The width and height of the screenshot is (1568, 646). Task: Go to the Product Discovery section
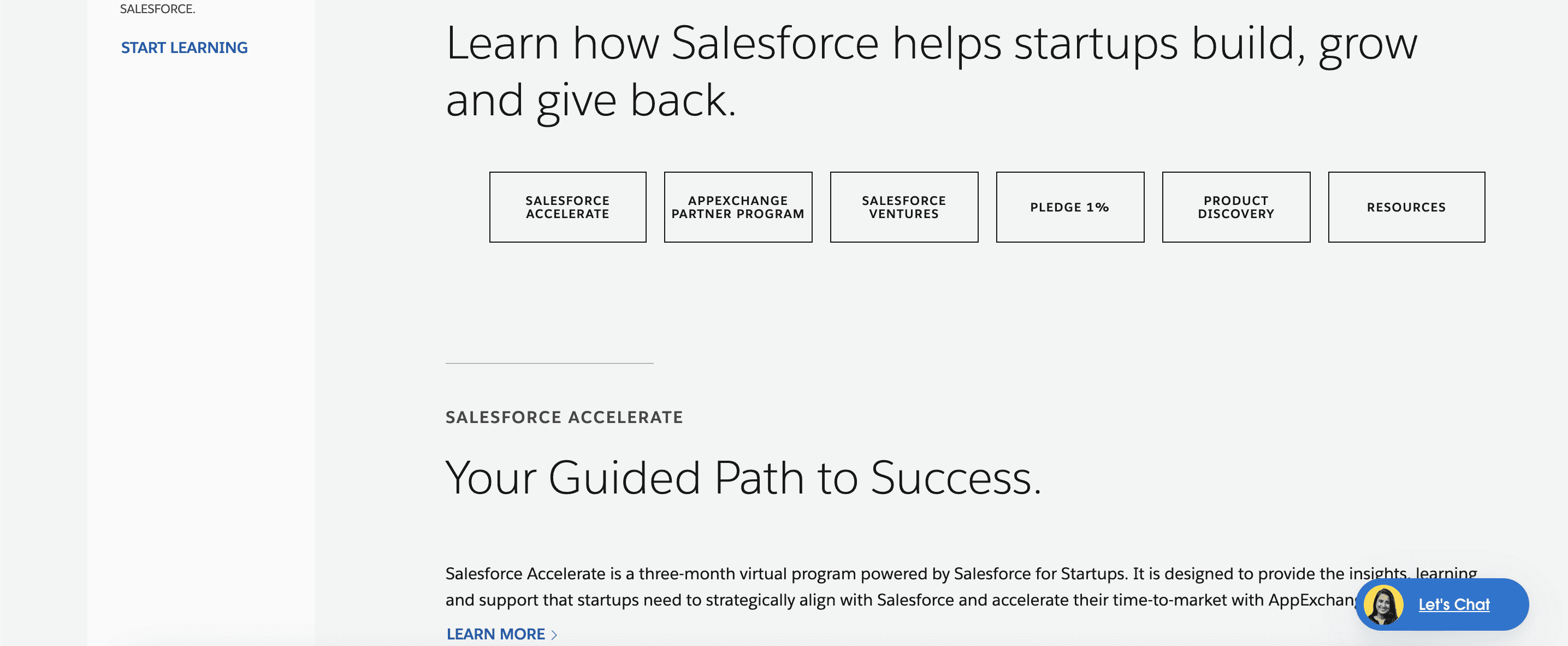(1235, 207)
